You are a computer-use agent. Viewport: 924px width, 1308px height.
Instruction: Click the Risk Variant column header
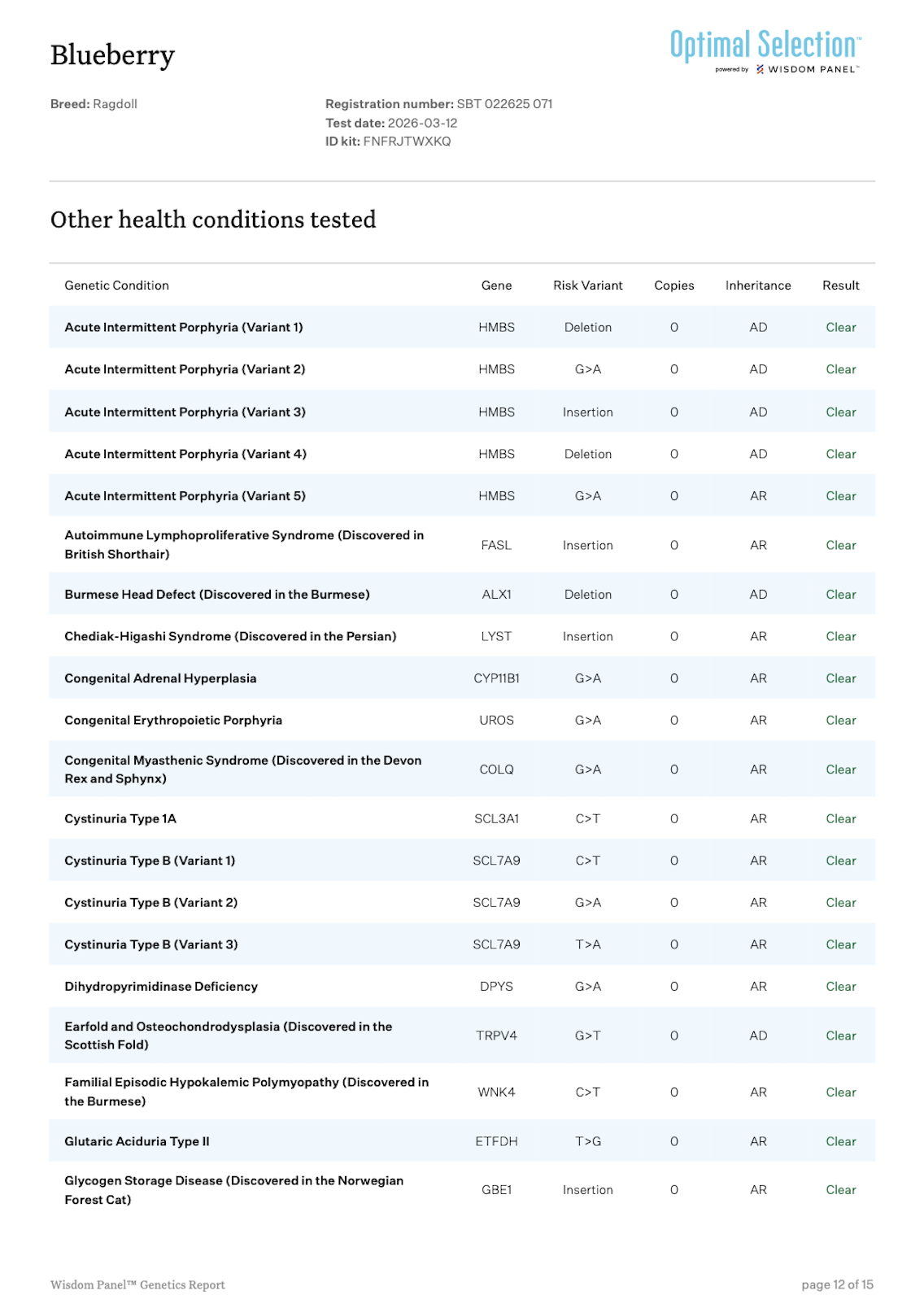(588, 286)
